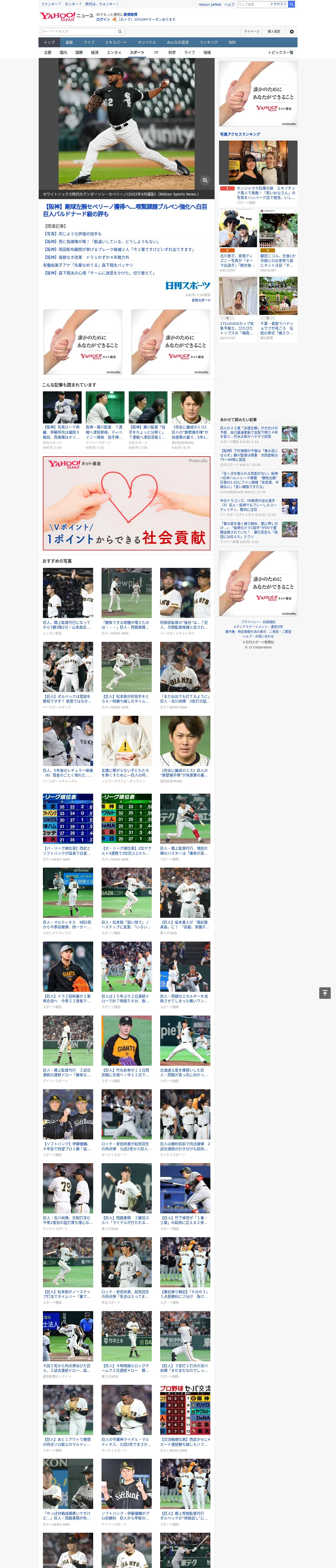Open article 巨人の22歳「派遣左腕」が大化けの予感
Image resolution: width=336 pixels, height=1568 pixels.
point(249,433)
